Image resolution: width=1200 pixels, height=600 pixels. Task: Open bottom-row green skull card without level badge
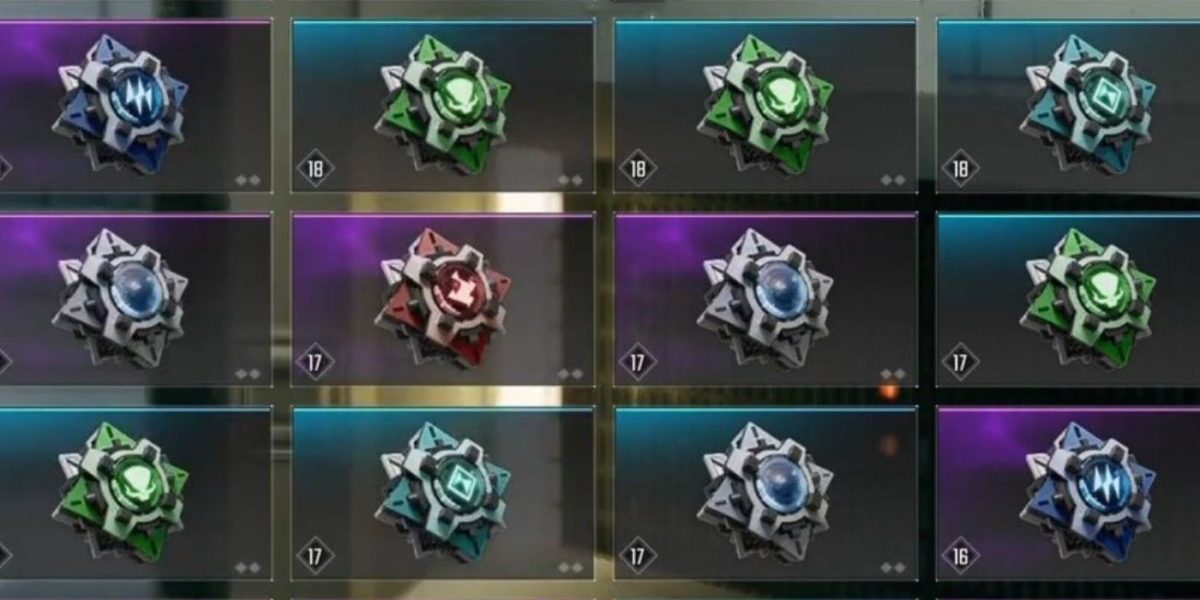tap(135, 493)
